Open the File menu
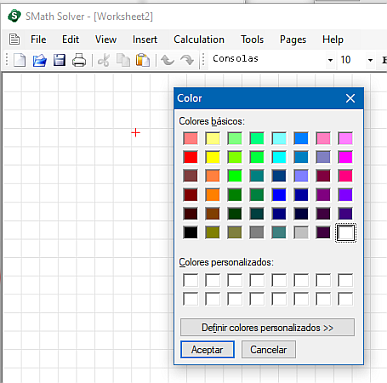 [38, 39]
